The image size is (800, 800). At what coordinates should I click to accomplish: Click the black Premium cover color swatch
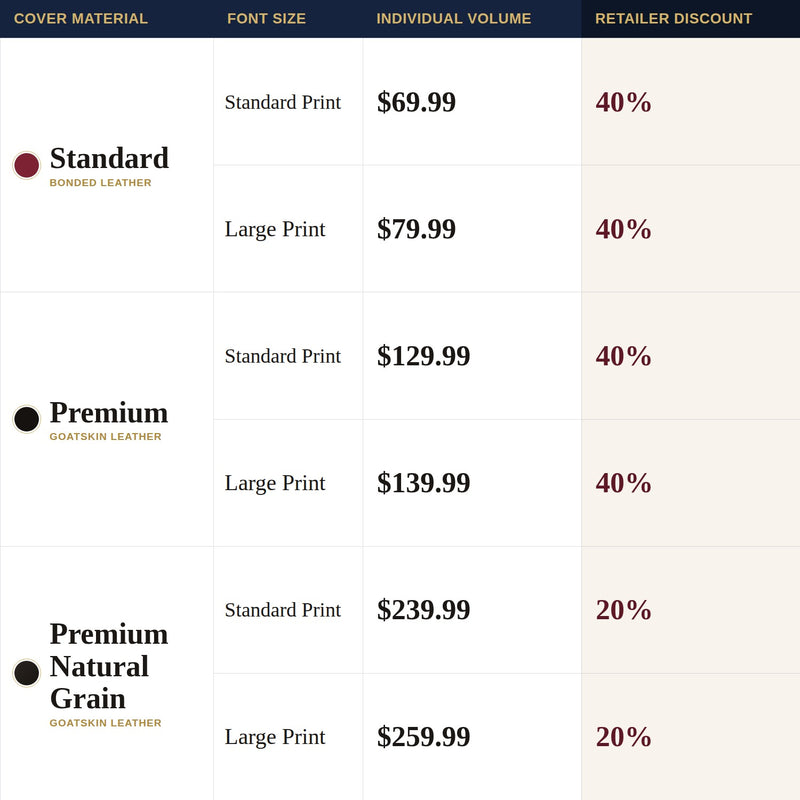pos(27,419)
